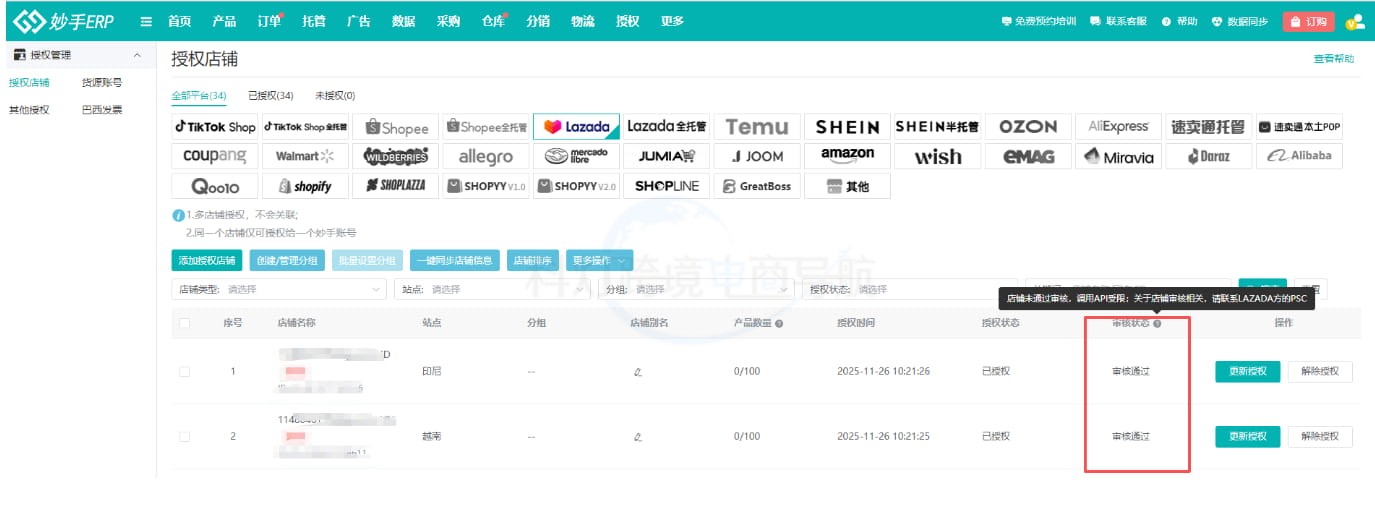Select the Wildberries platform logo
Viewport: 1375px width, 529px height.
click(397, 156)
